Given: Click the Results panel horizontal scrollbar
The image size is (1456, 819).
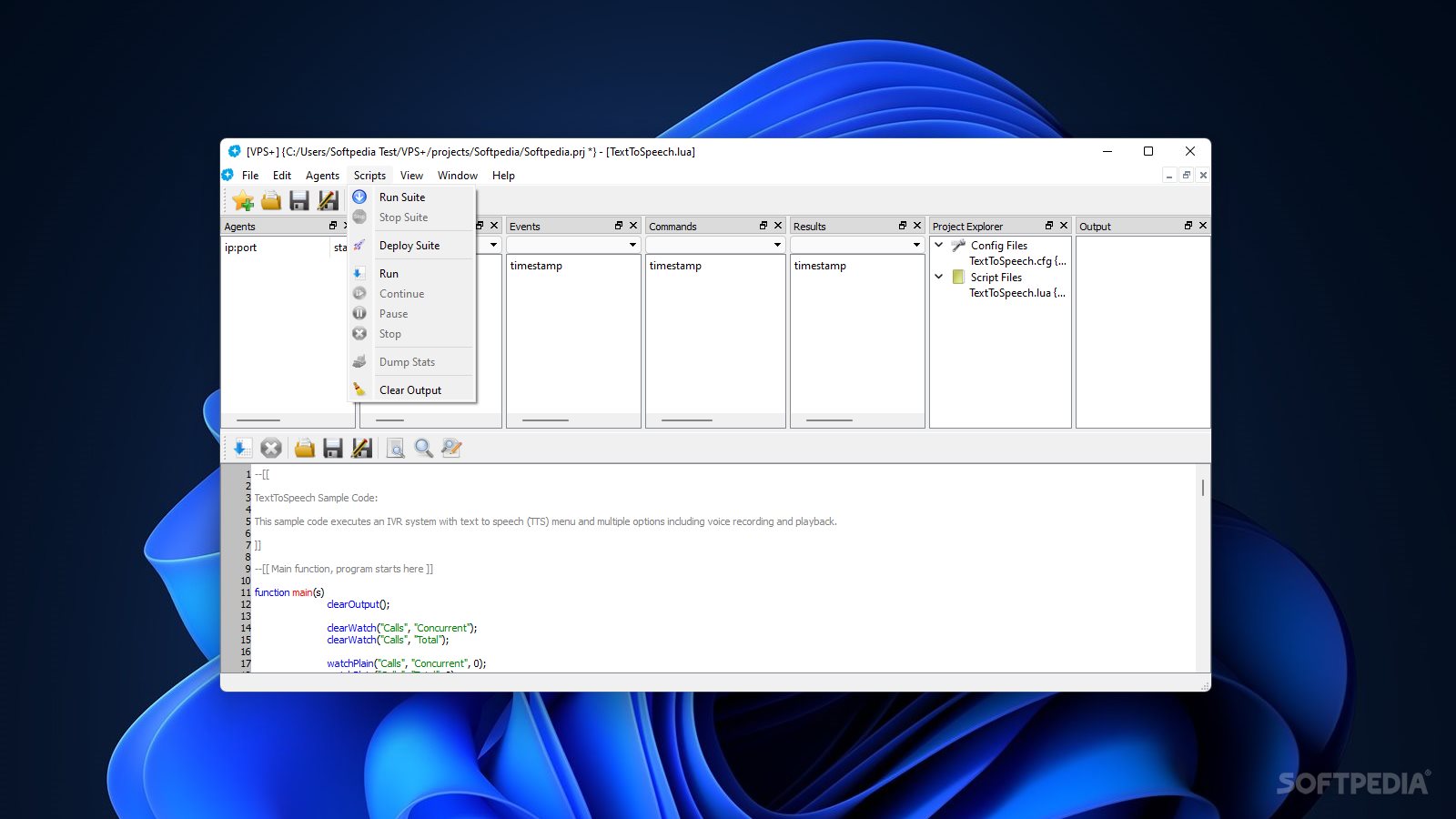Looking at the screenshot, I should (857, 420).
